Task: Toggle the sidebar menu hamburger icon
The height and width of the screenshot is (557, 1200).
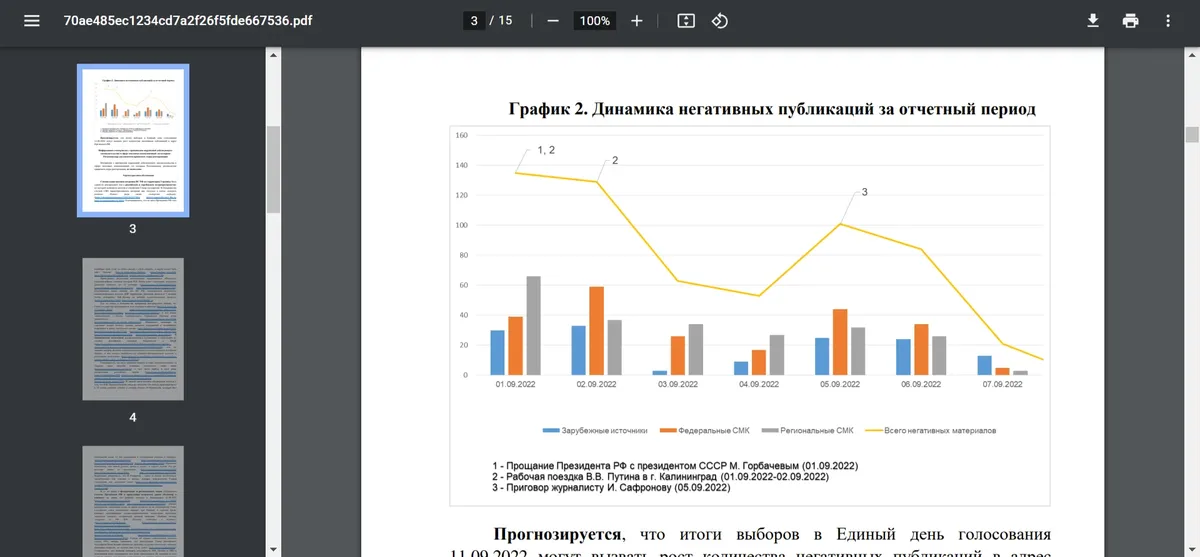Action: click(x=32, y=21)
